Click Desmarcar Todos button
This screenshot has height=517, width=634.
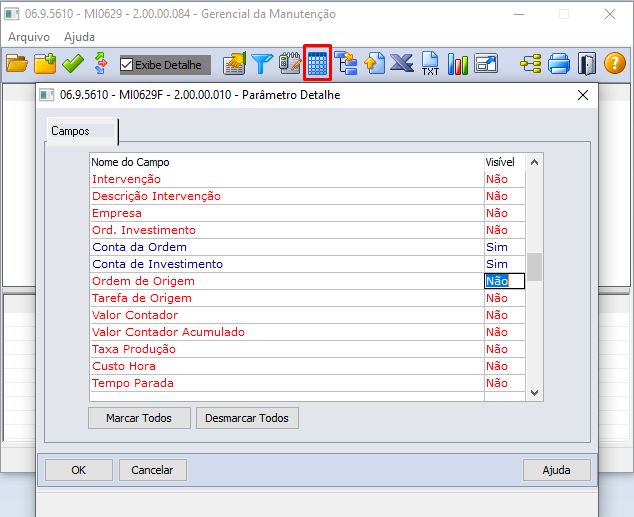click(x=247, y=418)
